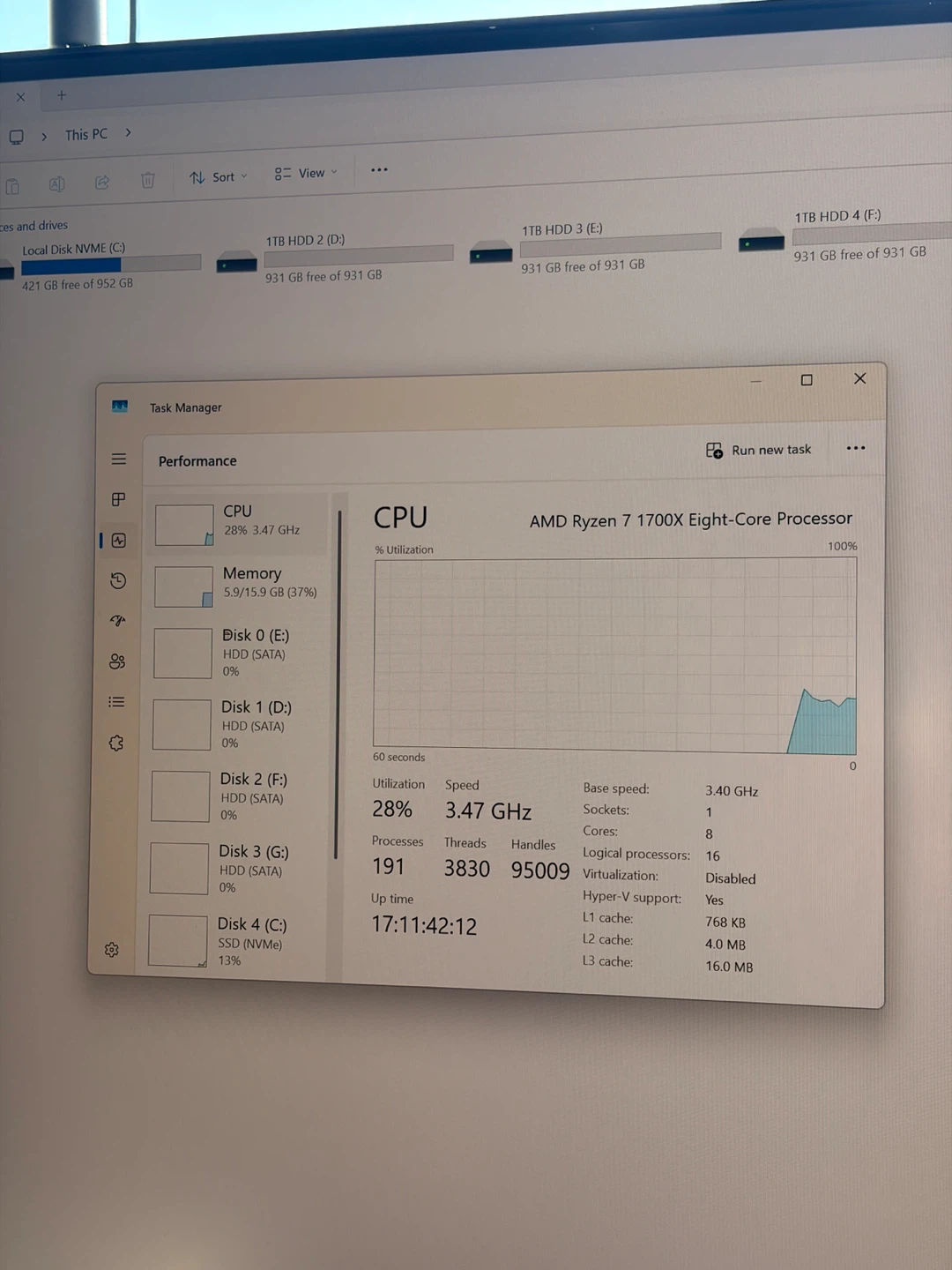Select Local Disk NVME (C:) drive
The width and height of the screenshot is (952, 1270).
pyautogui.click(x=100, y=266)
